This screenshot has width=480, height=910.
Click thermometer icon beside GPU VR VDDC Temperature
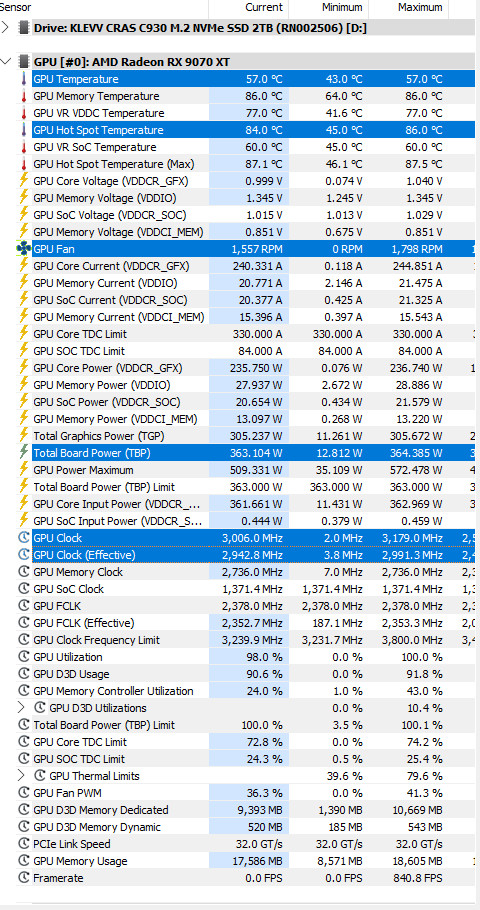(24, 113)
